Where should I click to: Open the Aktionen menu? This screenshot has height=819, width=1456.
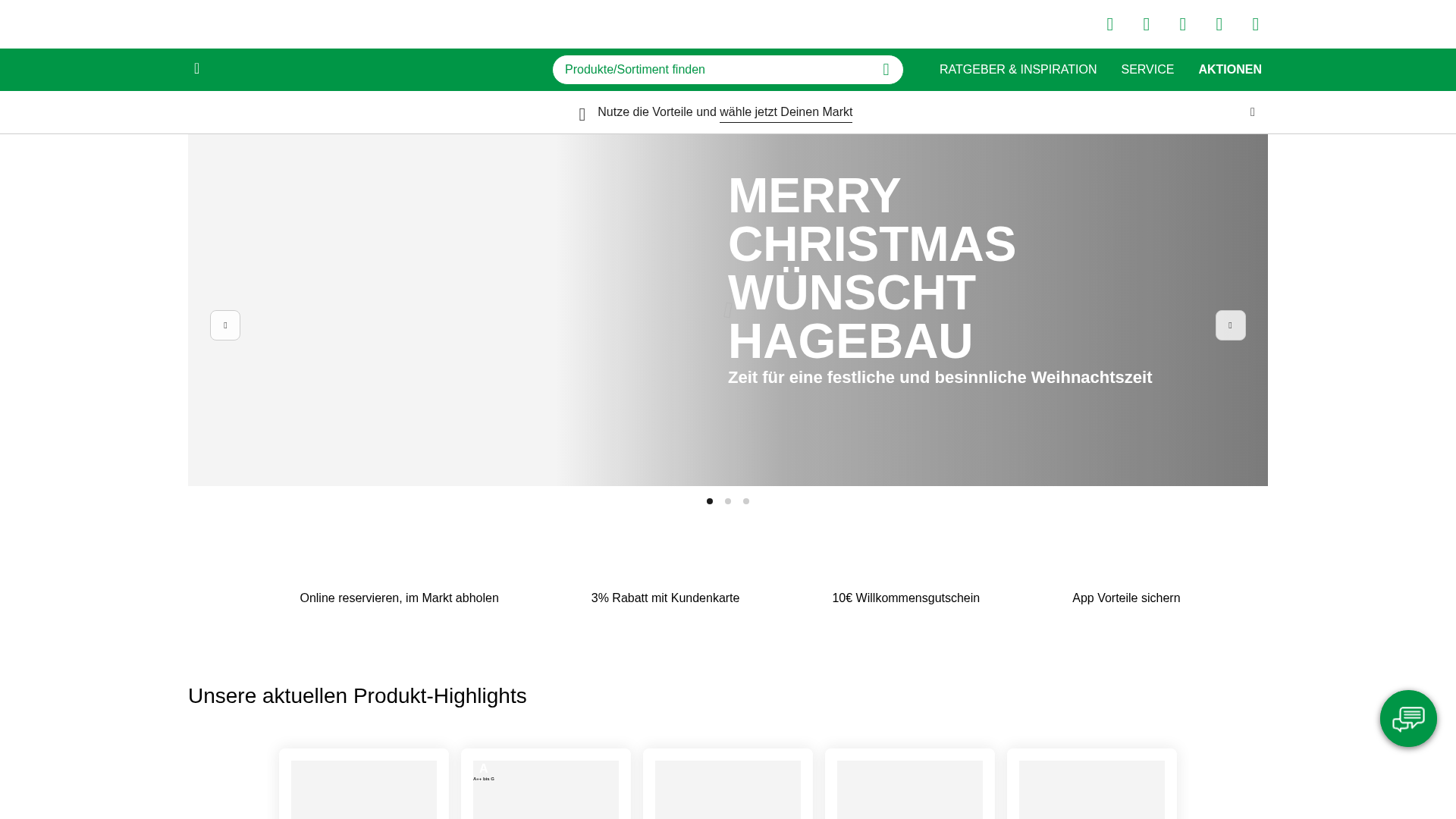pos(1230,70)
